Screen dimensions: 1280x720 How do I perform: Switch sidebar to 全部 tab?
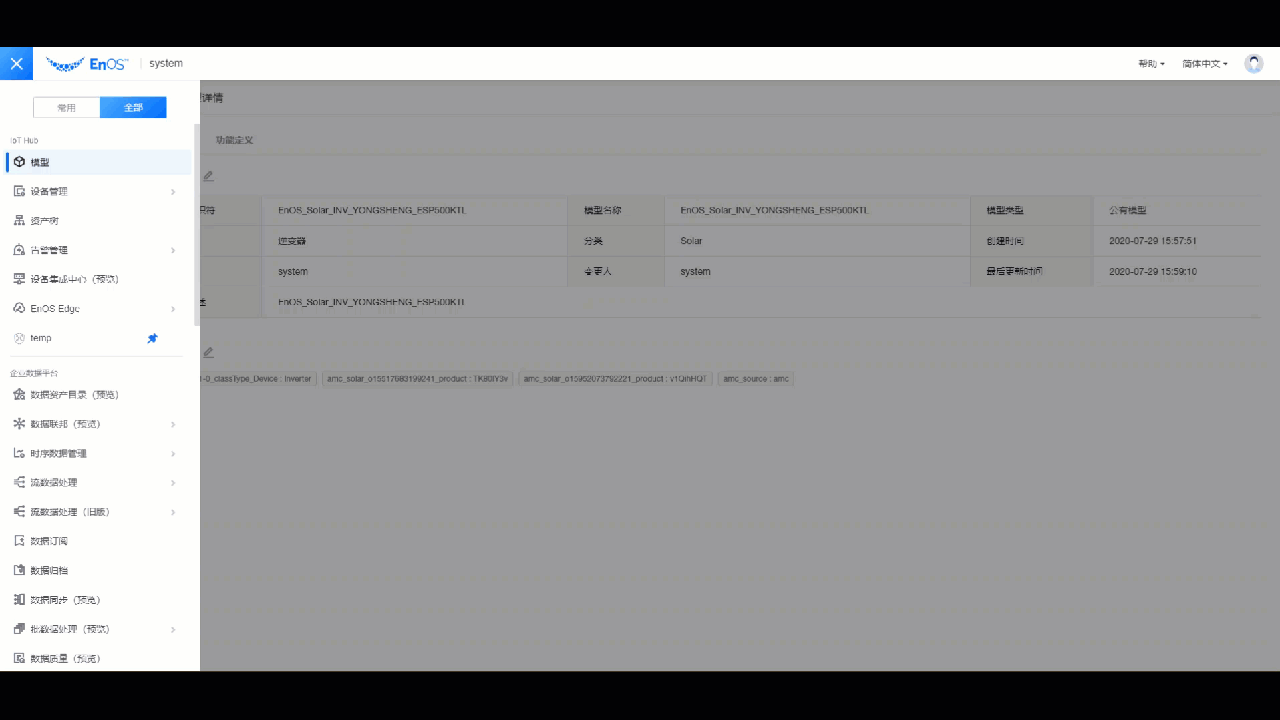(x=133, y=107)
